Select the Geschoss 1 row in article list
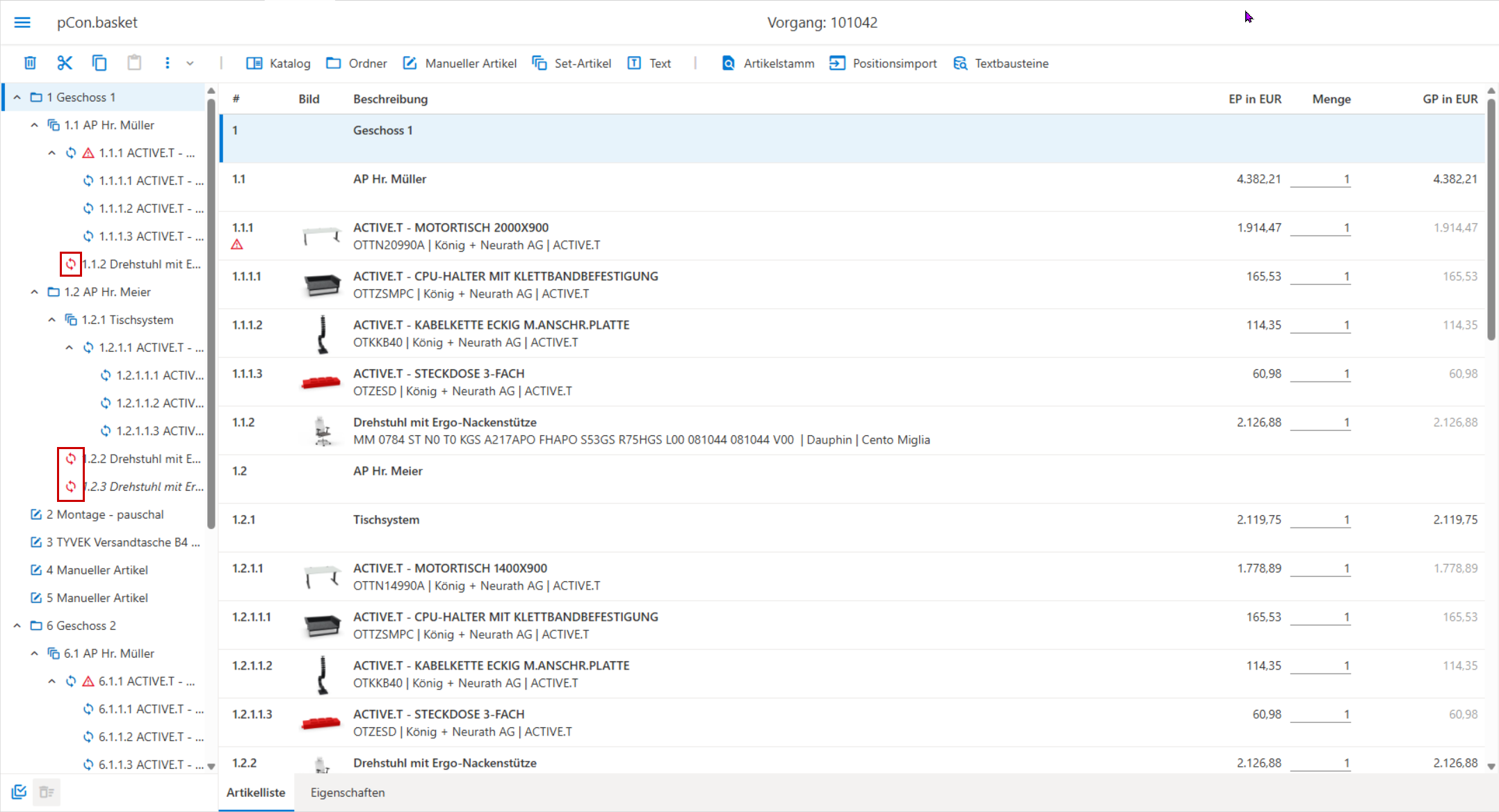The image size is (1499, 812). tap(852, 138)
